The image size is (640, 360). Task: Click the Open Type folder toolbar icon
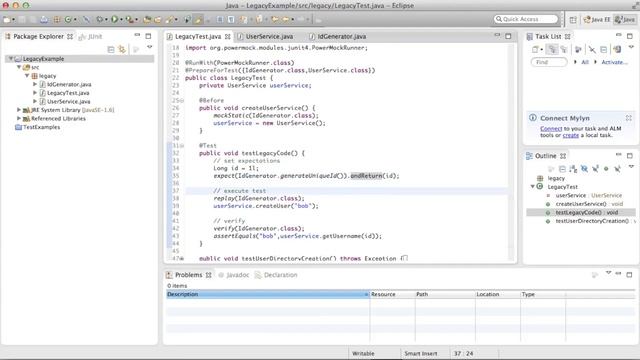click(147, 20)
